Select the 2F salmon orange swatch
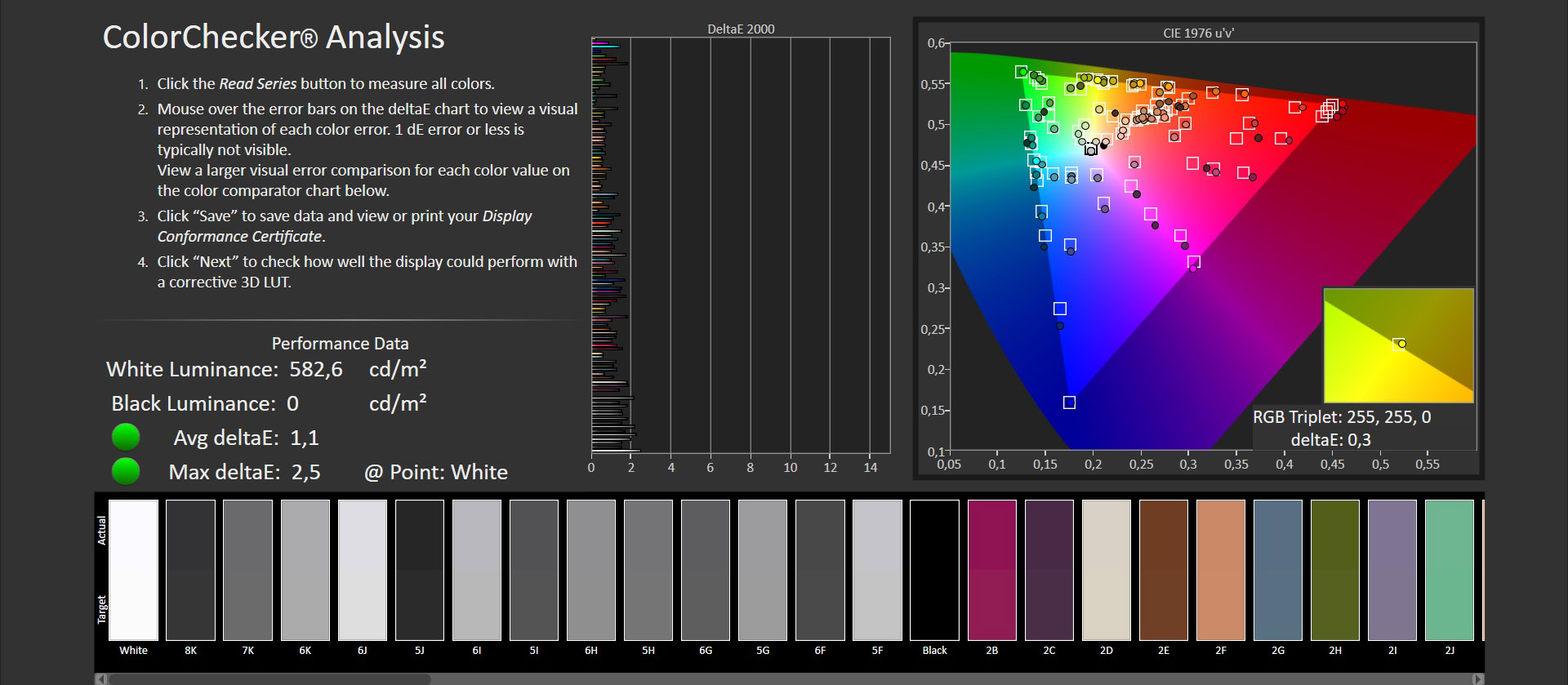Image resolution: width=1568 pixels, height=685 pixels. (1221, 570)
